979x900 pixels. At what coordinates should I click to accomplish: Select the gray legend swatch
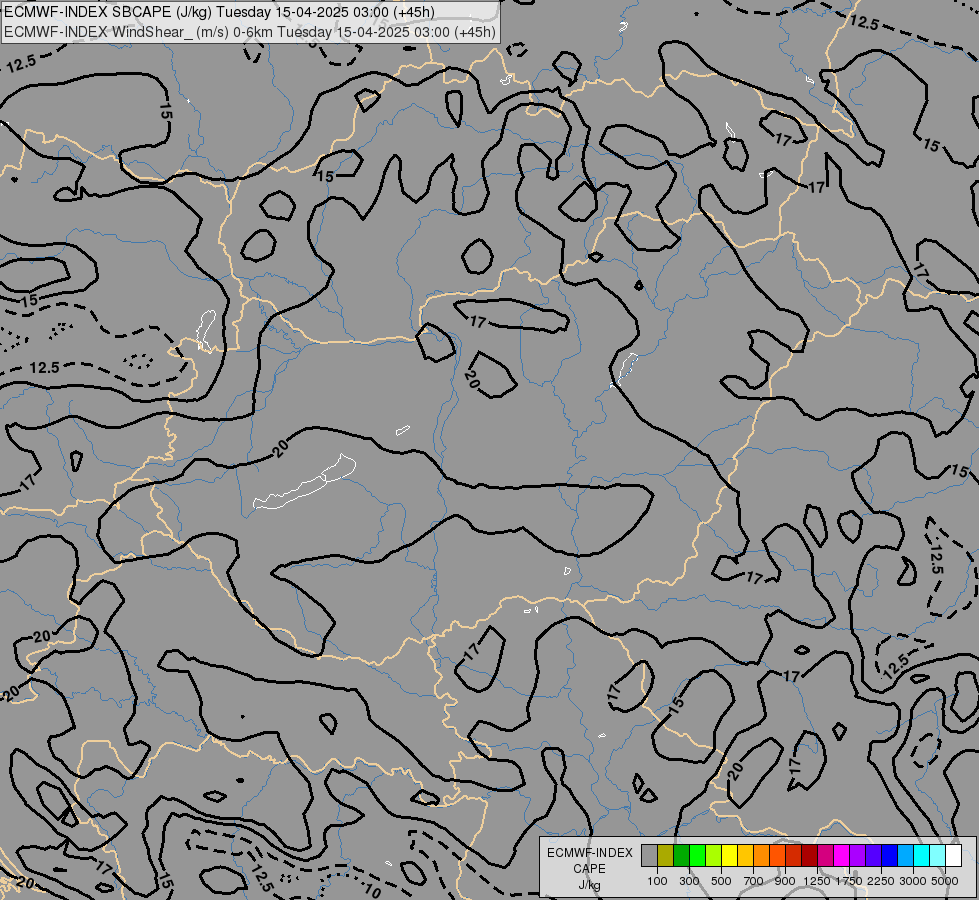click(649, 855)
